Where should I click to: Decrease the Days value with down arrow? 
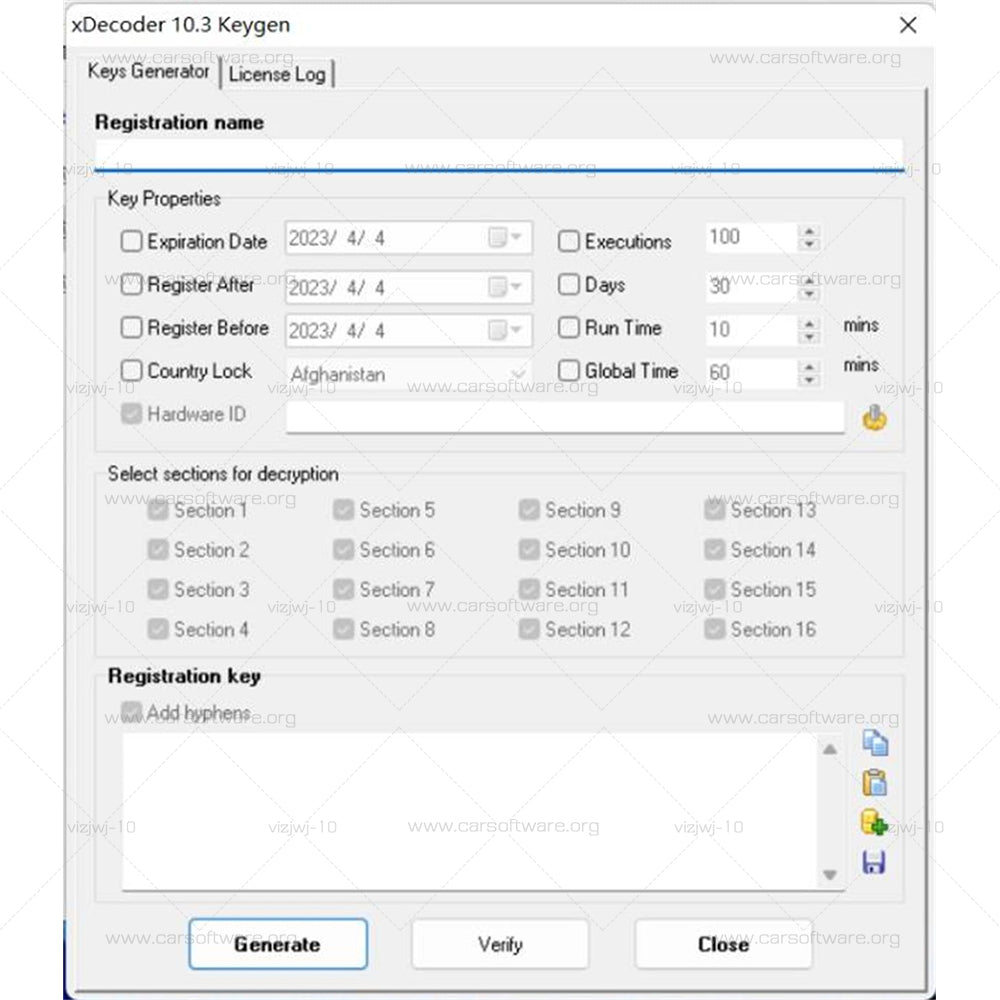(x=809, y=293)
